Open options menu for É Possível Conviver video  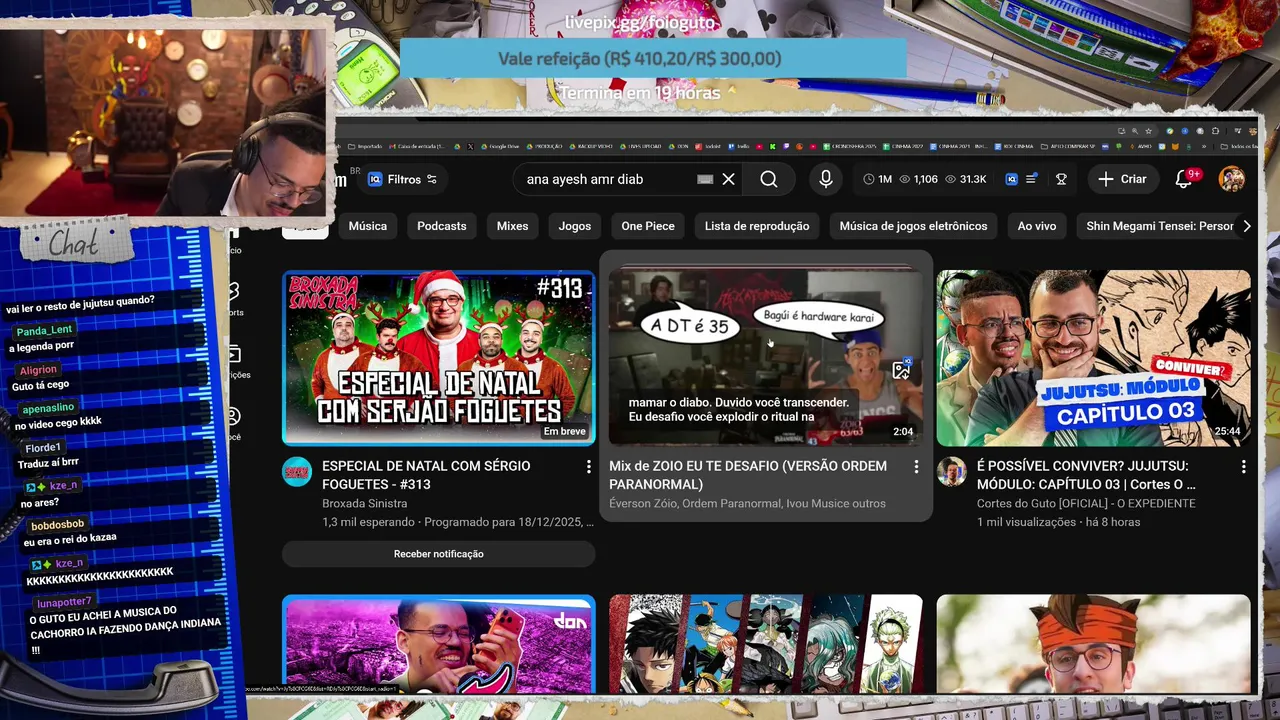click(x=1243, y=467)
